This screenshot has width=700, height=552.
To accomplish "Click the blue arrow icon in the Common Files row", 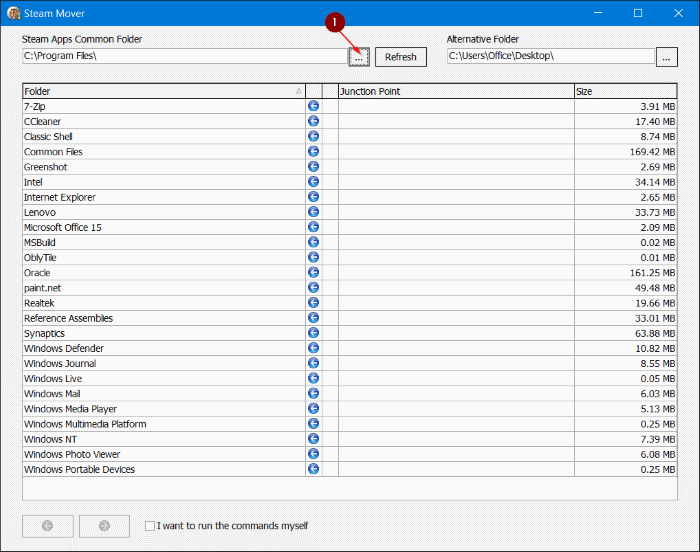I will tap(313, 151).
